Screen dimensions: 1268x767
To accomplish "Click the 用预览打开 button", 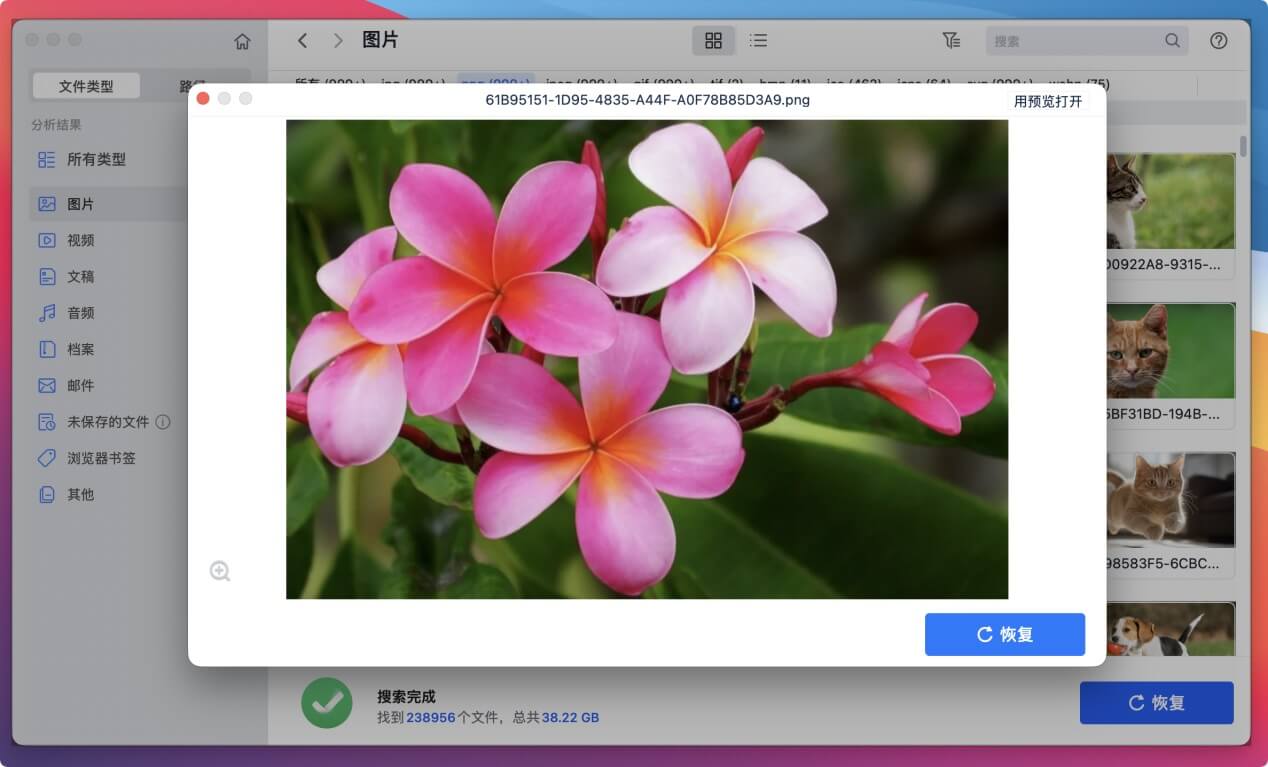I will pos(1049,100).
